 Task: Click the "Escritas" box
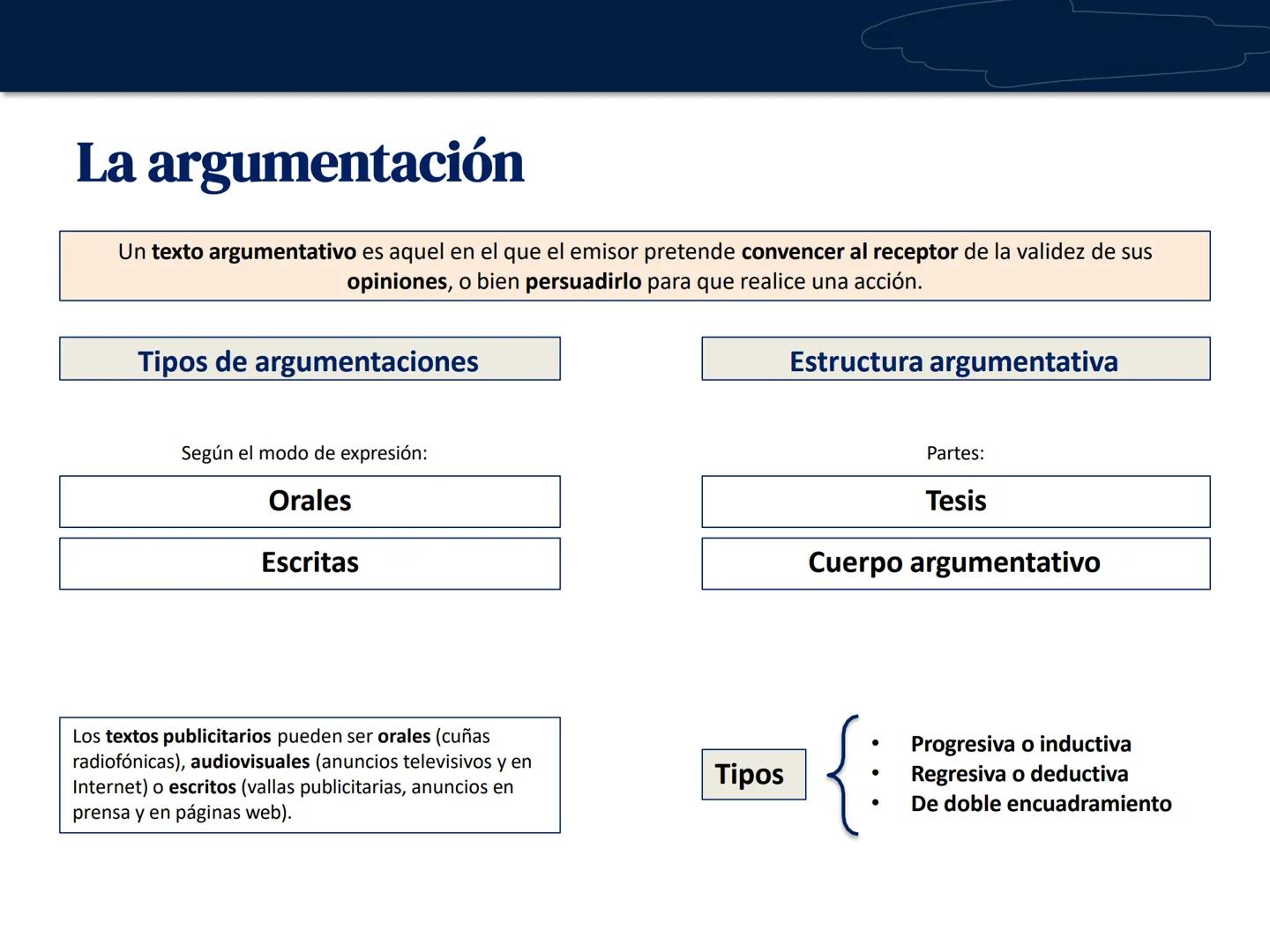click(309, 562)
